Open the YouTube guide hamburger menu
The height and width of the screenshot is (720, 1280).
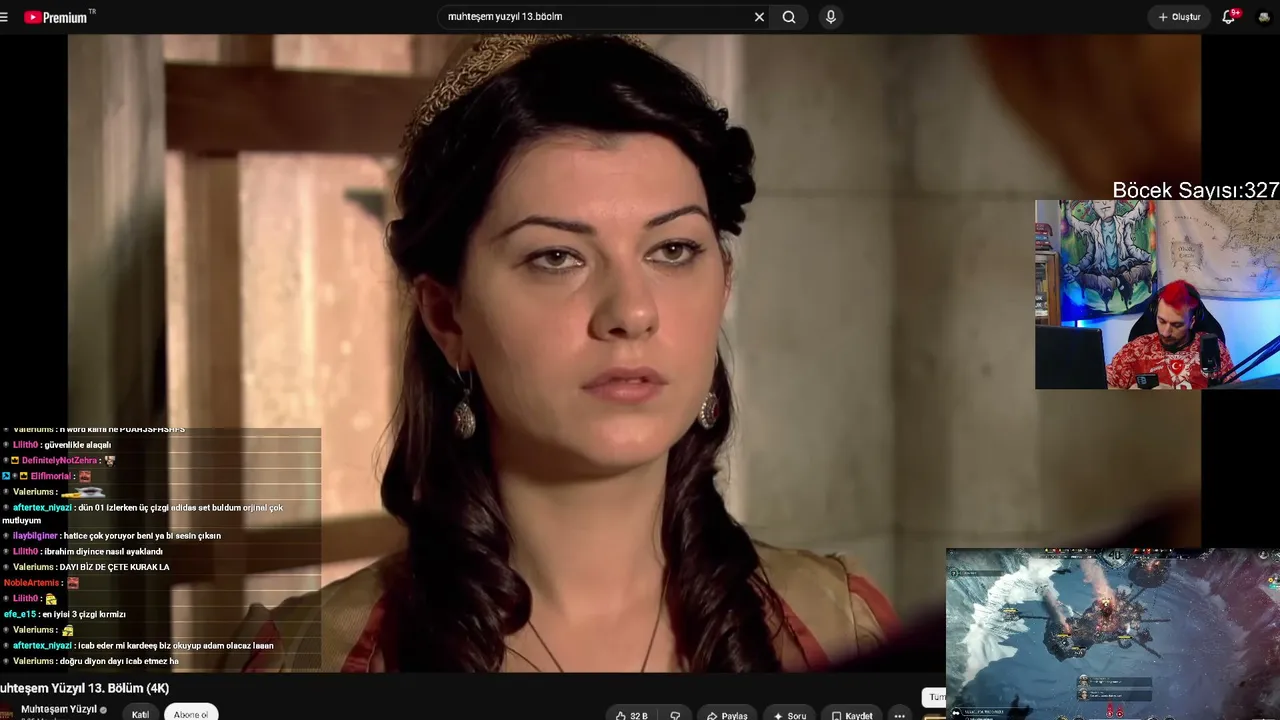[4, 17]
